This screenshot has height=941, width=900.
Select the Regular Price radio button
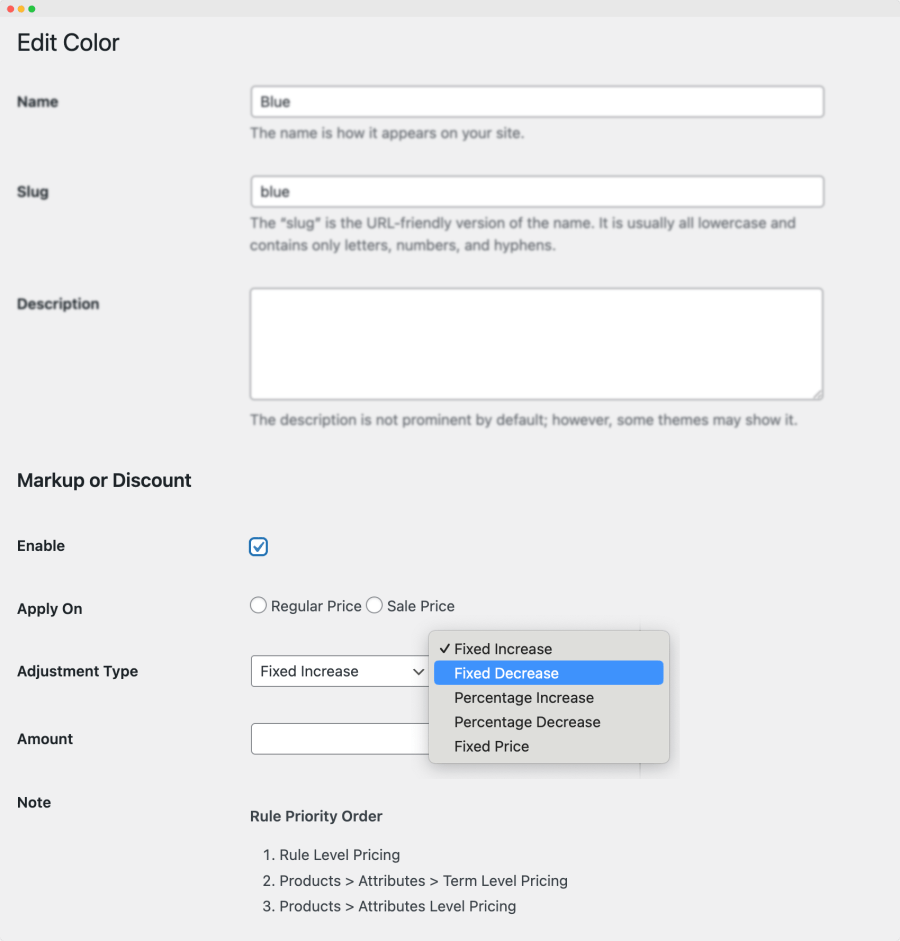coord(258,605)
